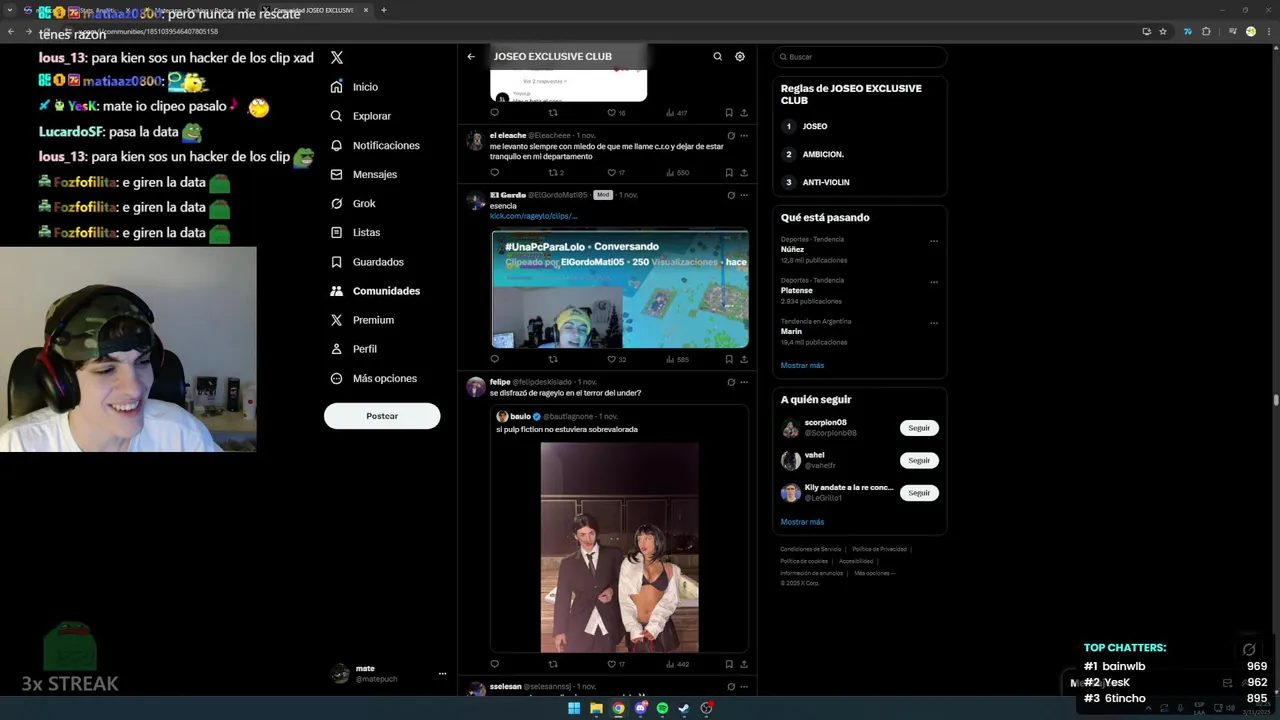Open options for Platense trend
This screenshot has height=720, width=1280.
(x=934, y=282)
